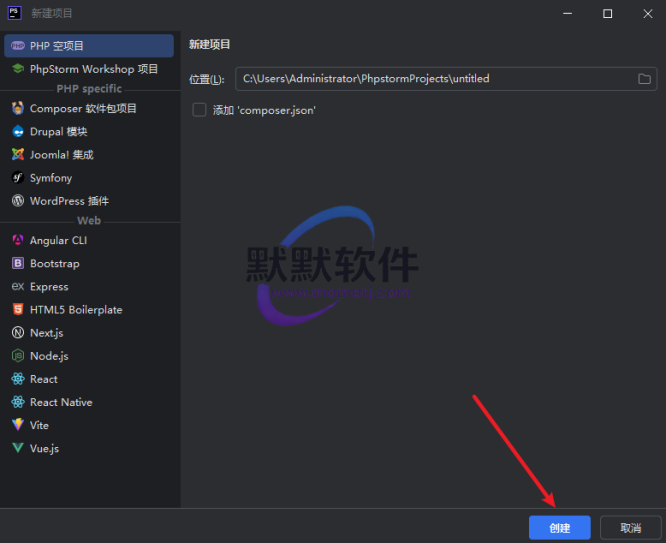Viewport: 666px width, 543px height.
Task: Click the Vue.js V icon
Action: (x=18, y=448)
